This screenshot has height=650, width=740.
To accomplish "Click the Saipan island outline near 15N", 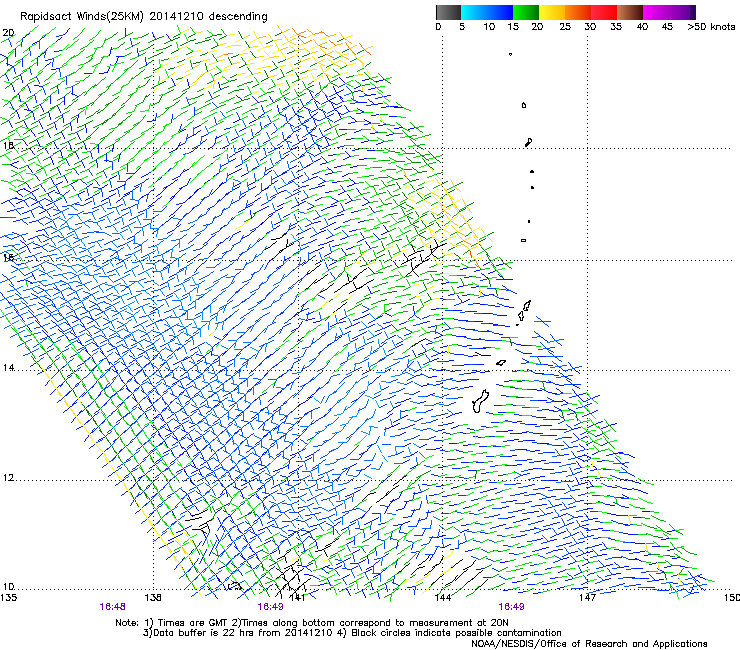I will pos(527,306).
